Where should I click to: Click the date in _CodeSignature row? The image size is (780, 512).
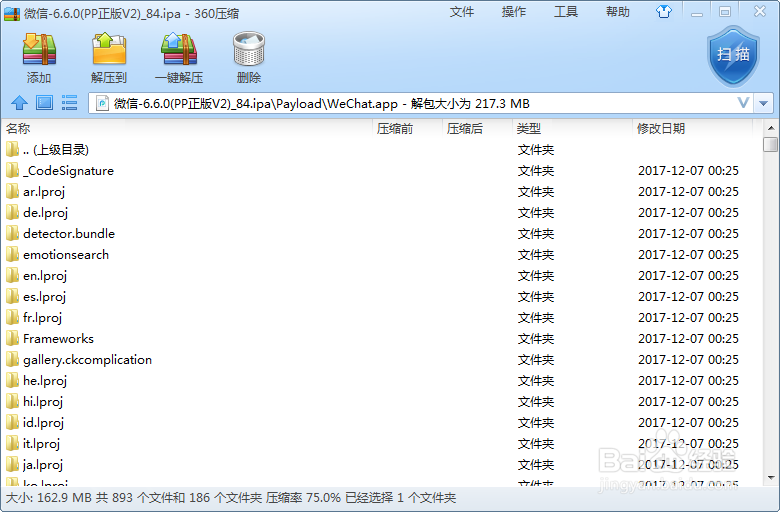click(x=688, y=171)
